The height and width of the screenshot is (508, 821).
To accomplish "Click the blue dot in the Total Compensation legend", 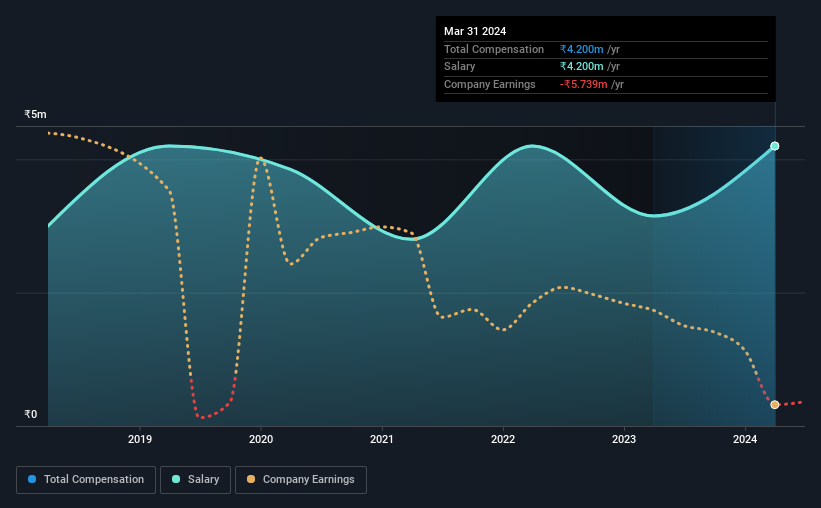I will tap(32, 479).
